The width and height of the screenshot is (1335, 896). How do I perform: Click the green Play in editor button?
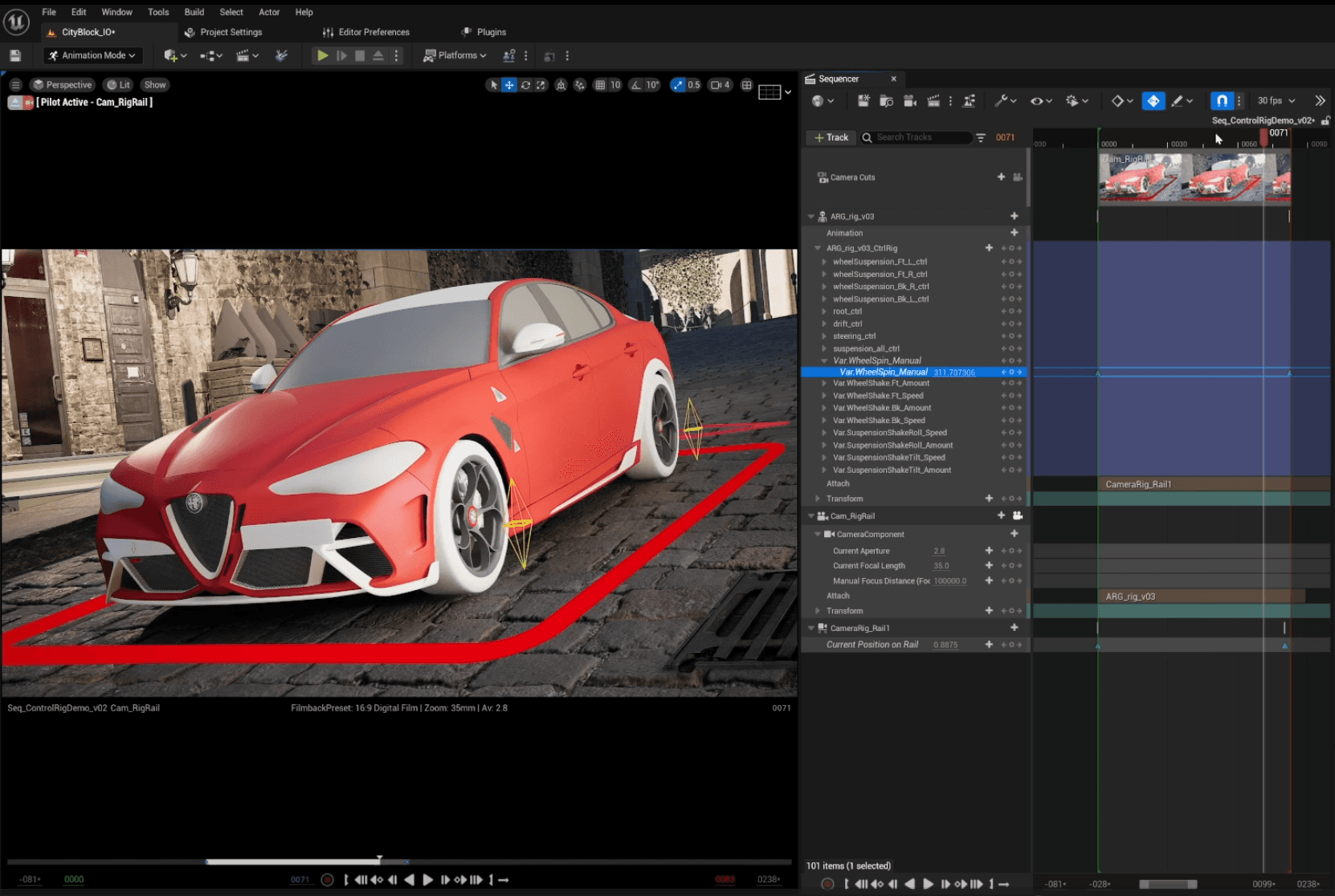tap(322, 55)
